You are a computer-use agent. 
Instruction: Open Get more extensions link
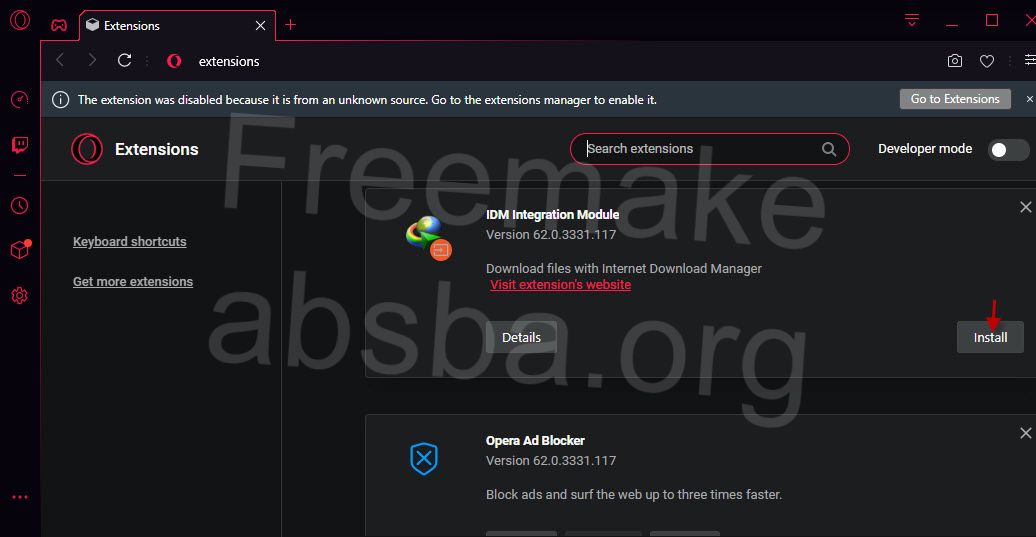coord(133,281)
